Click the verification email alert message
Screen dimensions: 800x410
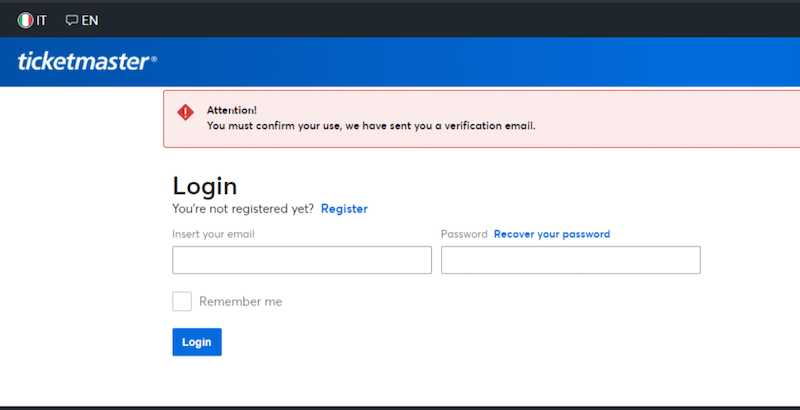[x=371, y=126]
